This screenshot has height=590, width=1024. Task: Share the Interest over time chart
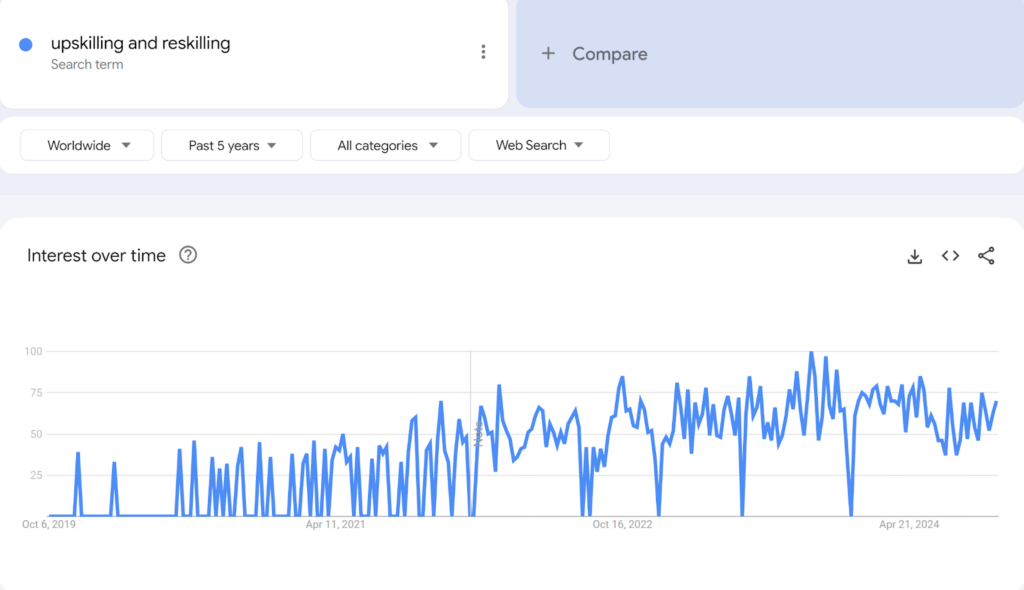pyautogui.click(x=986, y=255)
